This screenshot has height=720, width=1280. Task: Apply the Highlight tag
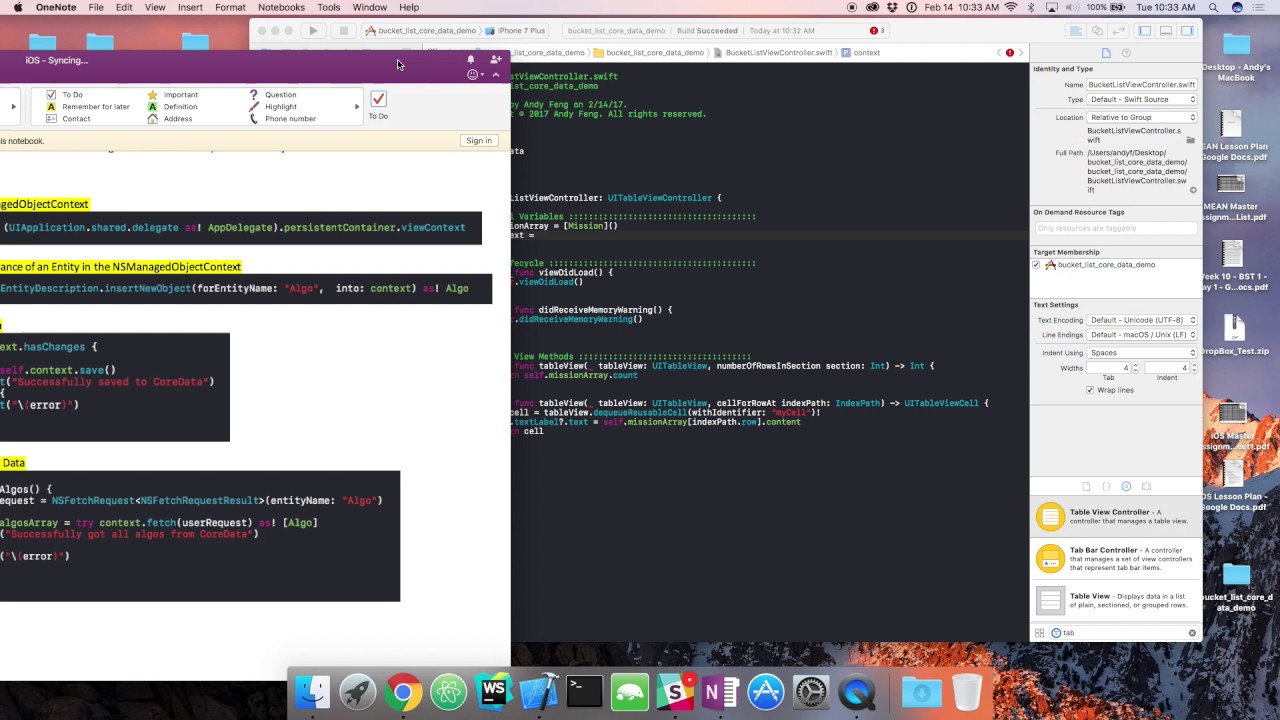pos(273,107)
